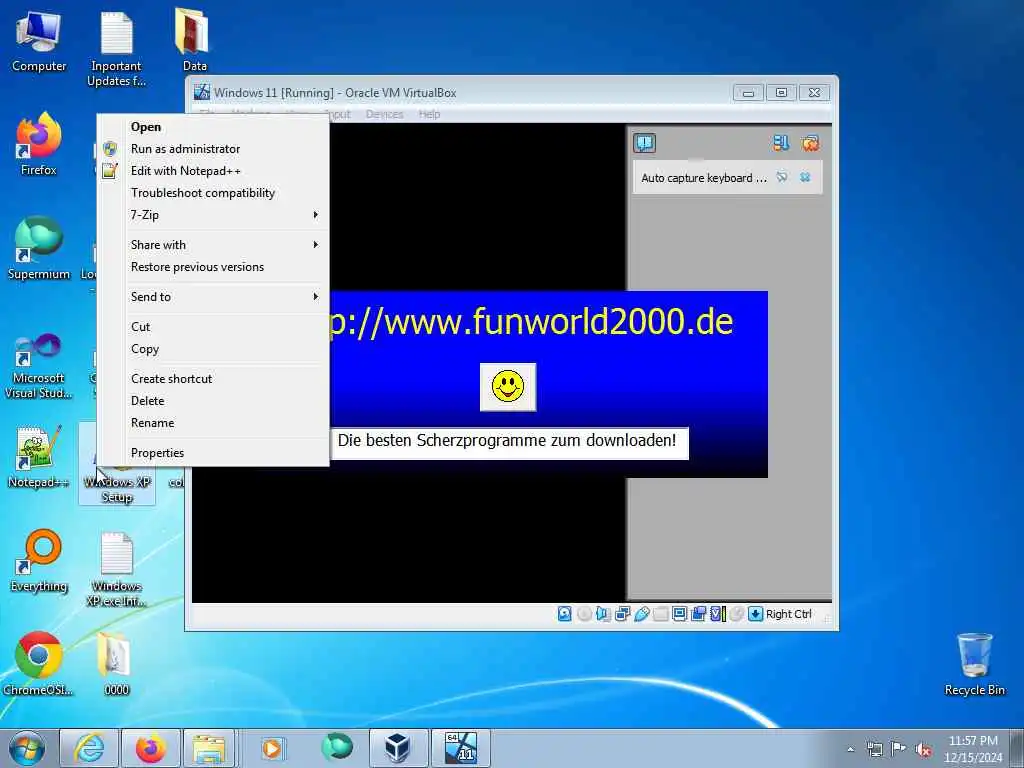Open Supermium from the taskbar
Viewport: 1024px width, 768px height.
337,748
